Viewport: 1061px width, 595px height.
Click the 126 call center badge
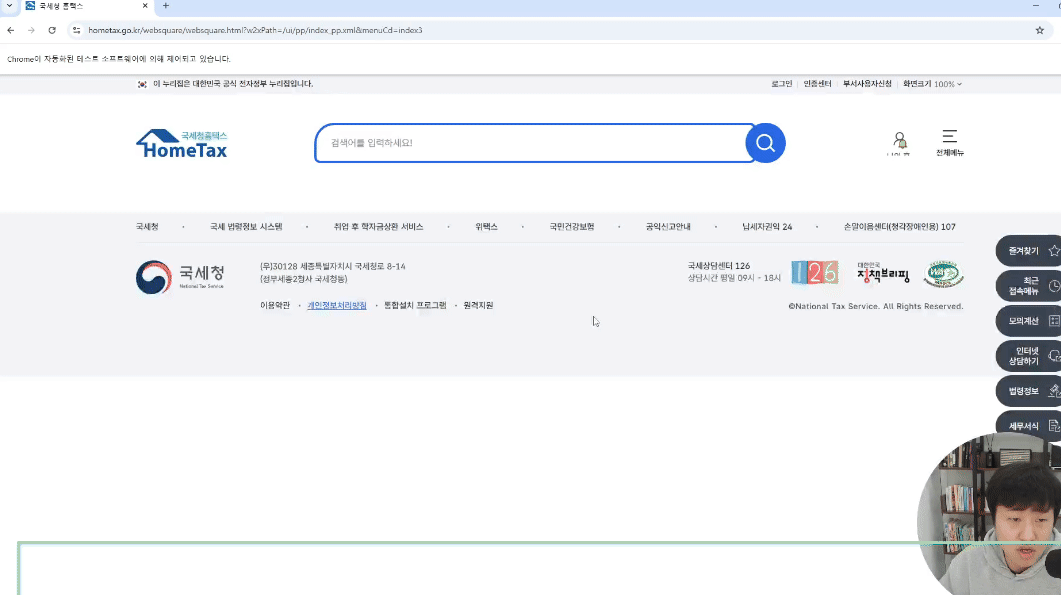tap(815, 273)
